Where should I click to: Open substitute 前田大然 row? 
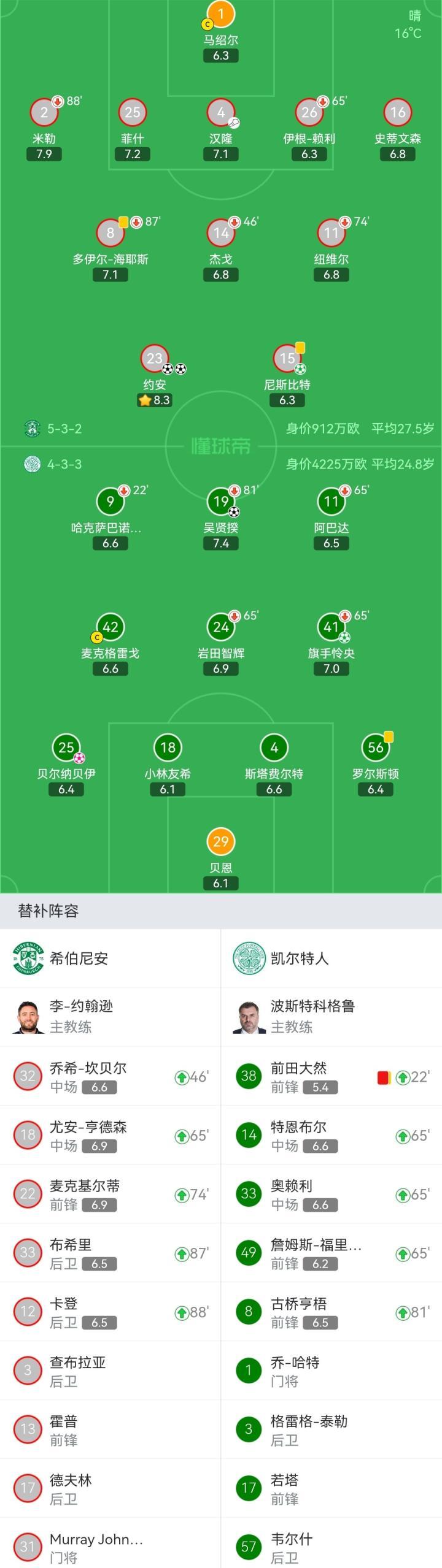[331, 1076]
